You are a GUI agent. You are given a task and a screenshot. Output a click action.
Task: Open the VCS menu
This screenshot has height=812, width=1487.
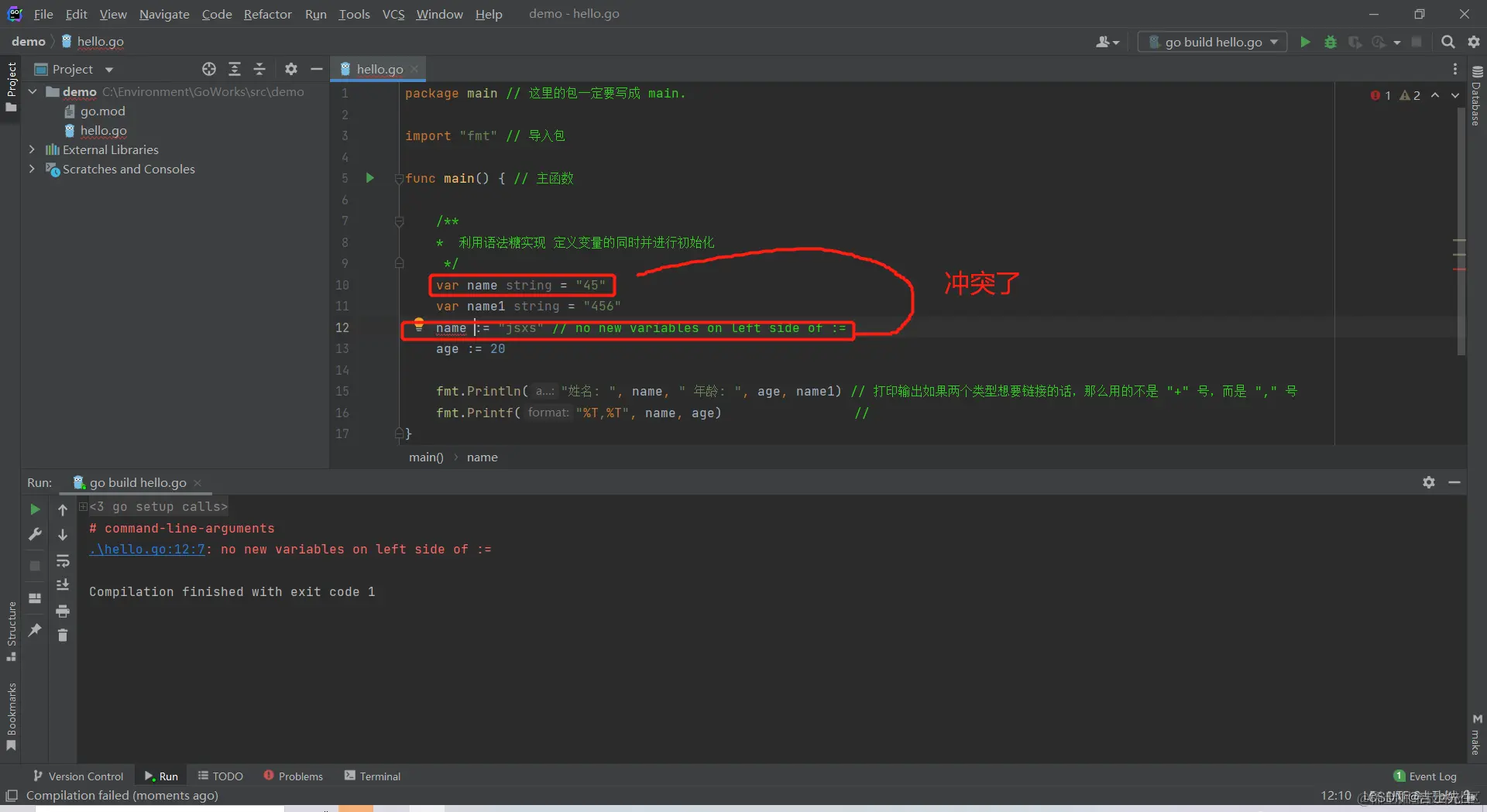point(393,14)
